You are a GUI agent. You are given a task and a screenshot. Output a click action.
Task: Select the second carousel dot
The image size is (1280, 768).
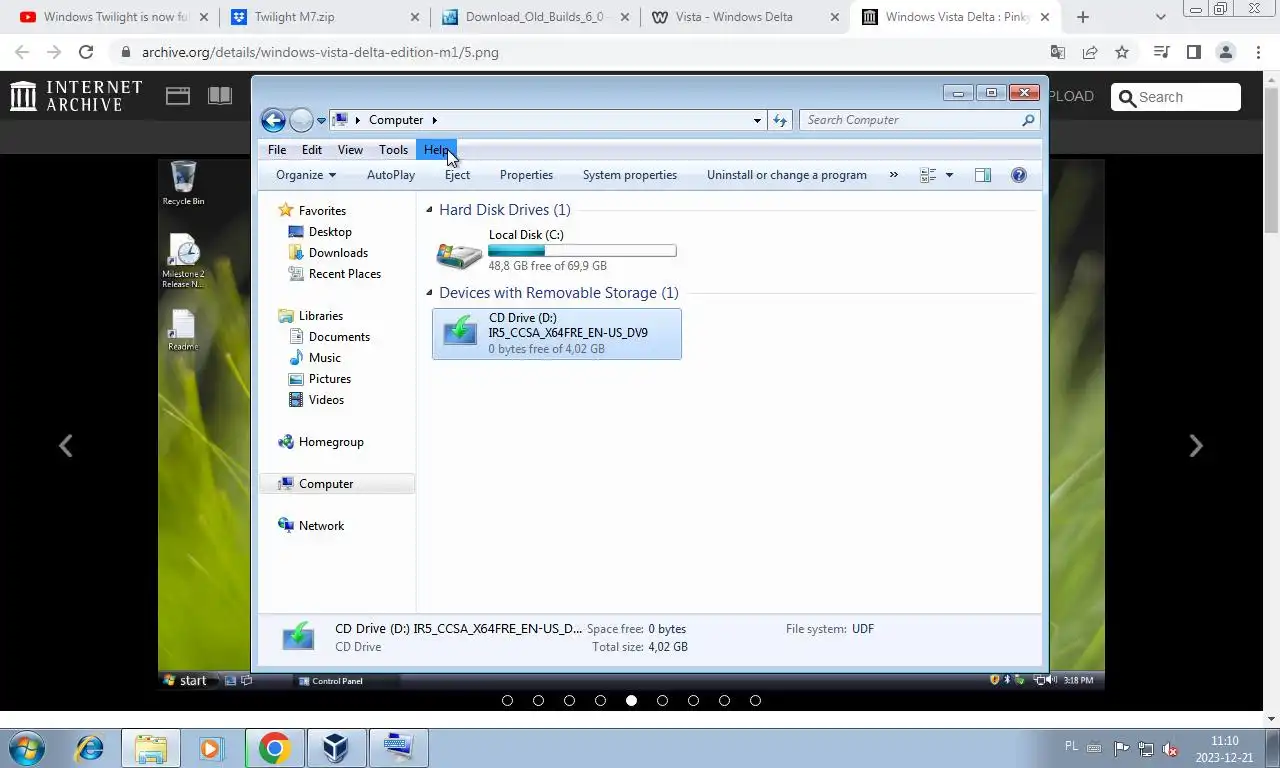(538, 701)
